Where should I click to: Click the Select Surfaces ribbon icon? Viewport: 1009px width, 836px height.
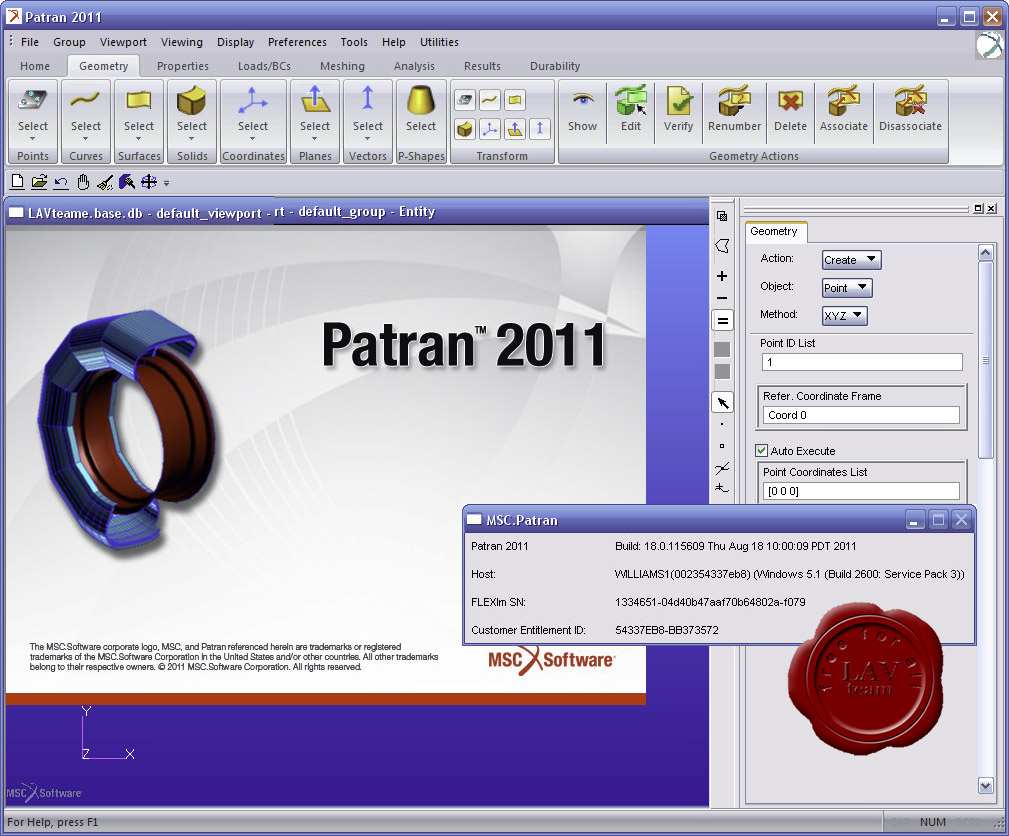(139, 100)
